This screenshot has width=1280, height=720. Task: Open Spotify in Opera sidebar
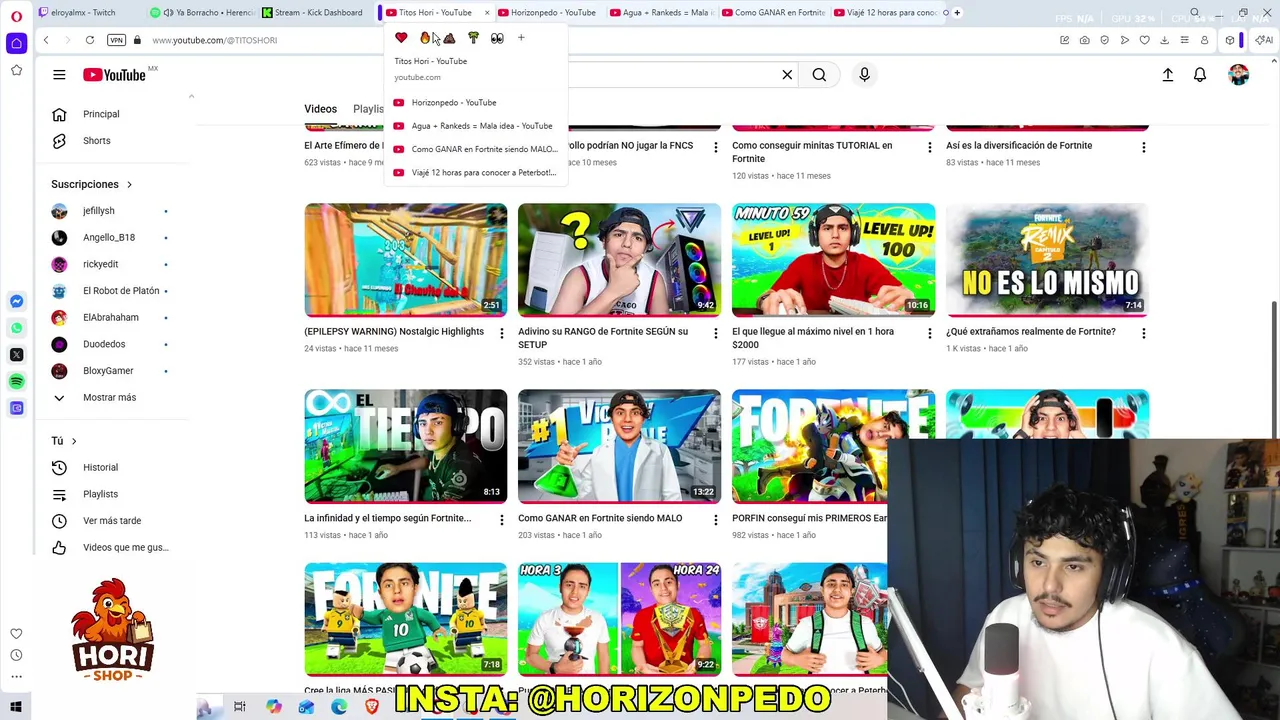click(16, 381)
